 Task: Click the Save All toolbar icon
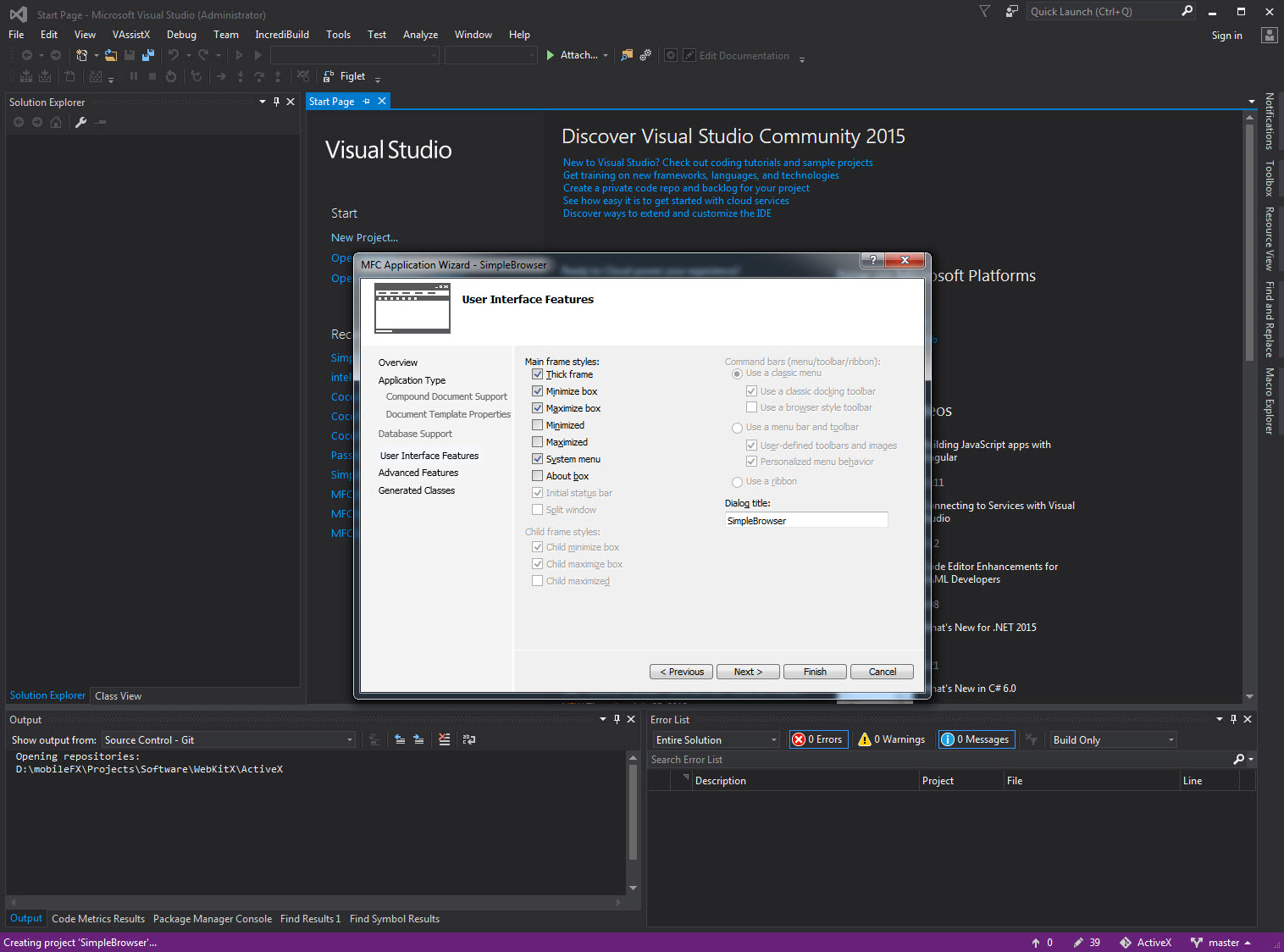pos(148,55)
